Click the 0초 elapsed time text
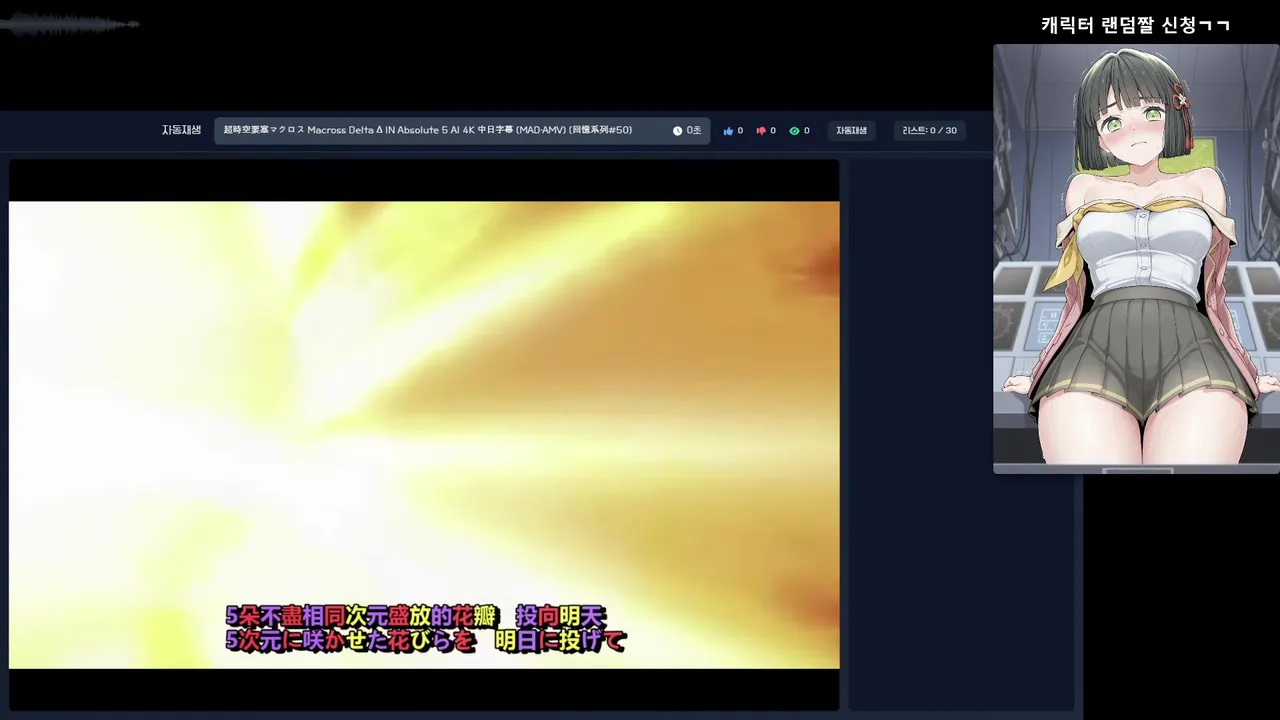 (694, 131)
